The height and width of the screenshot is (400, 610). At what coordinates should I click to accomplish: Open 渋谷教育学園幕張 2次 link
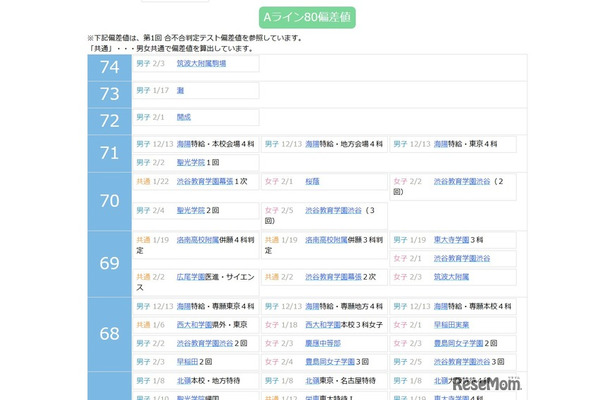[333, 277]
